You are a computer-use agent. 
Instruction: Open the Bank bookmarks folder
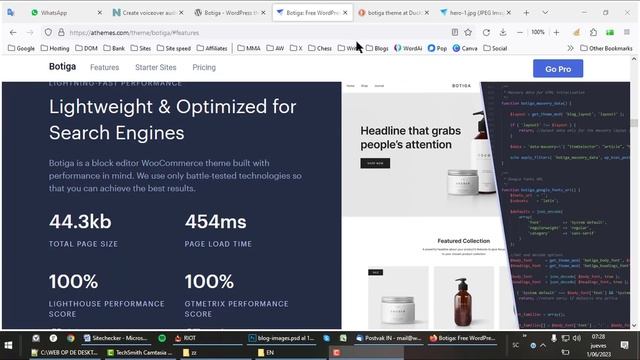coord(114,48)
